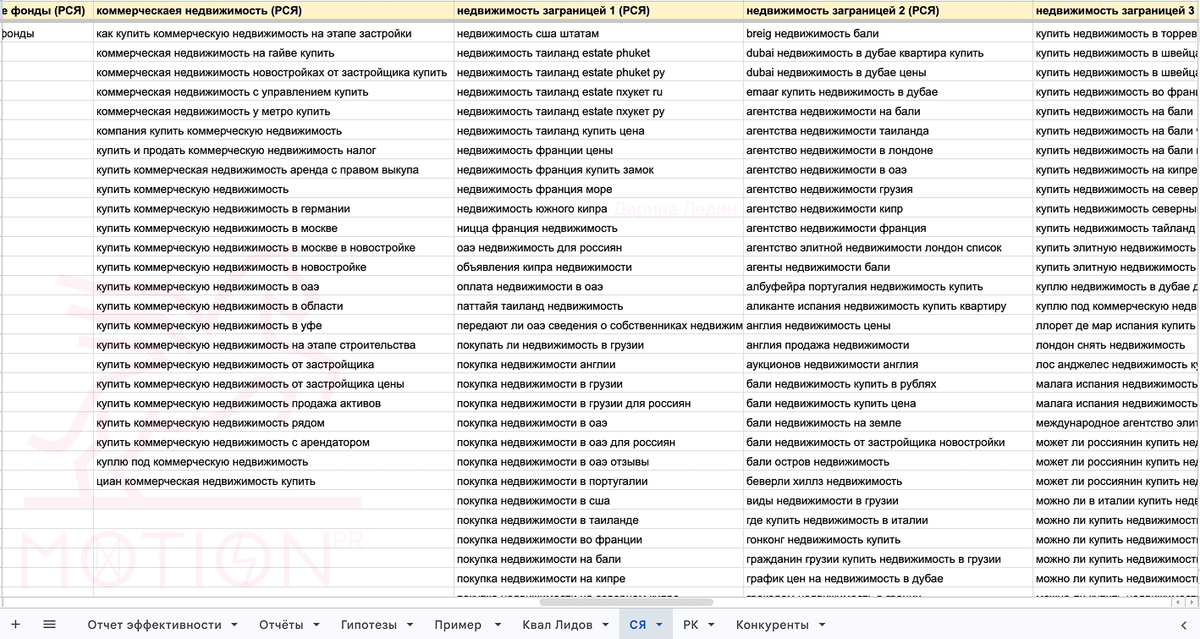Select cell паттайя таиланд недвижимость
The width and height of the screenshot is (1200, 639).
[x=598, y=306]
